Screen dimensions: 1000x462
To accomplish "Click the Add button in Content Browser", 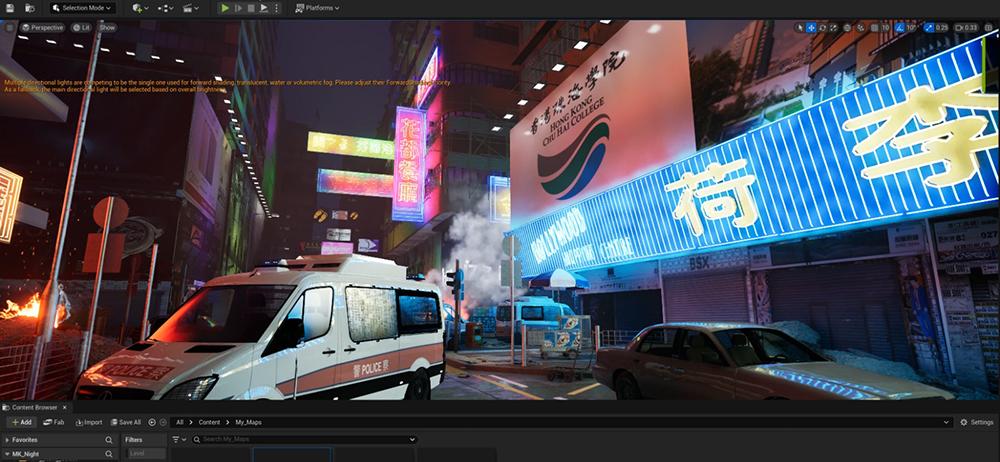I will click(21, 422).
